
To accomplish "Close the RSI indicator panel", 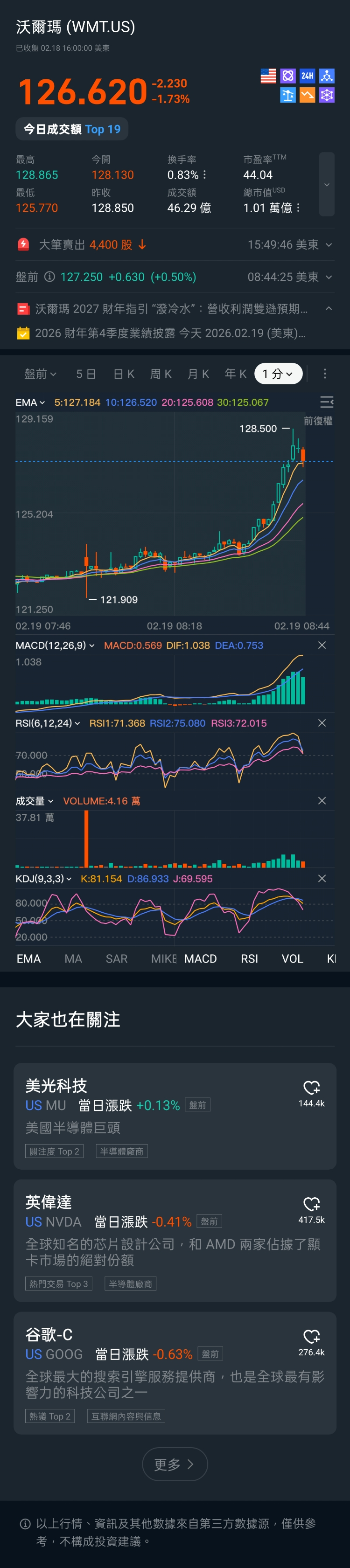I will [322, 723].
